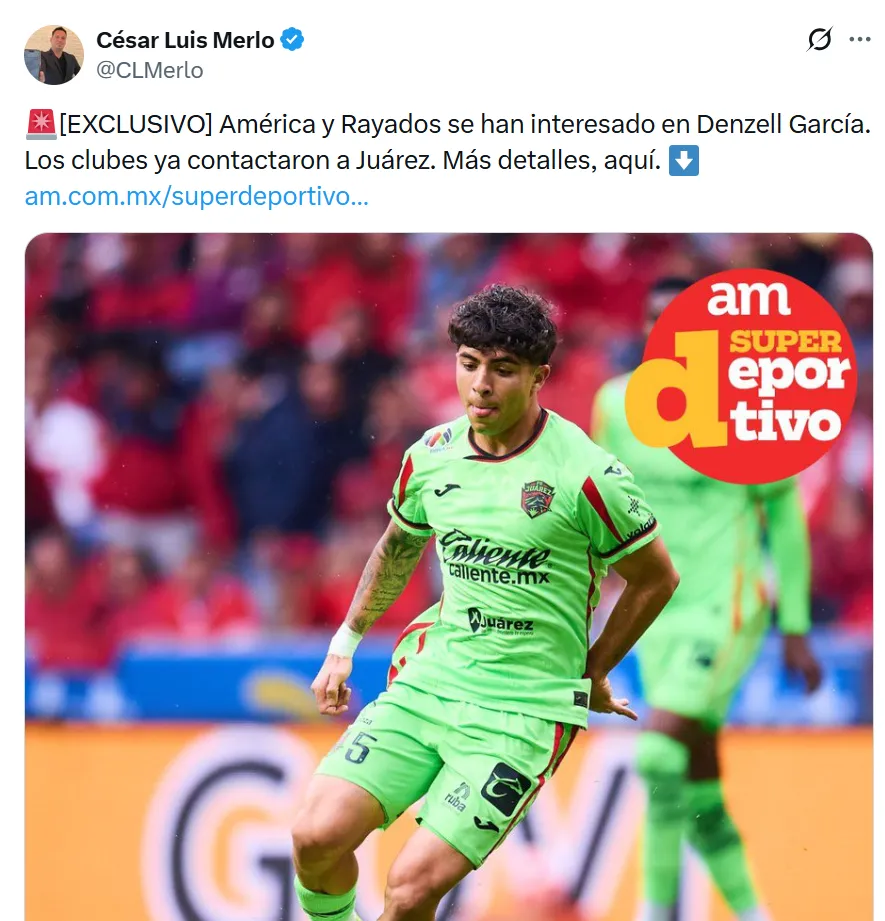Image resolution: width=885 pixels, height=921 pixels.
Task: Click the Caliente.mx sponsor on the shirt
Action: pyautogui.click(x=496, y=557)
